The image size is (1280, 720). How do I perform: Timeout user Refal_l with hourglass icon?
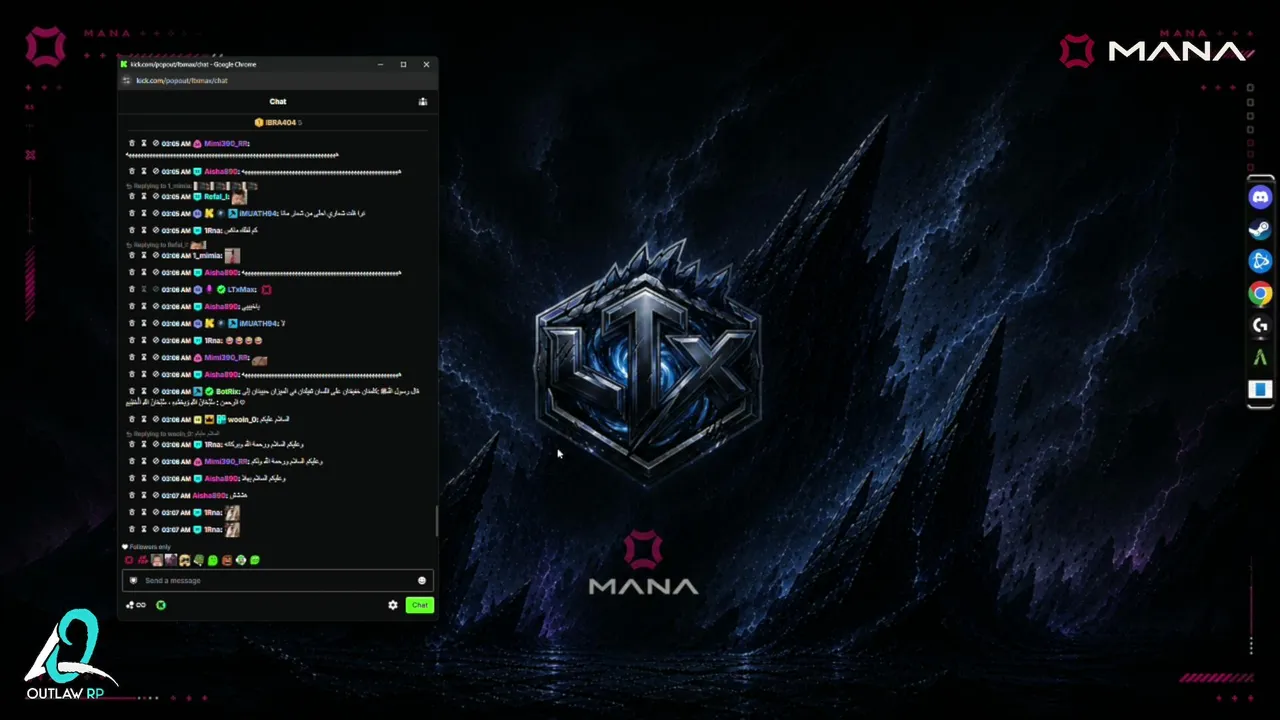143,197
